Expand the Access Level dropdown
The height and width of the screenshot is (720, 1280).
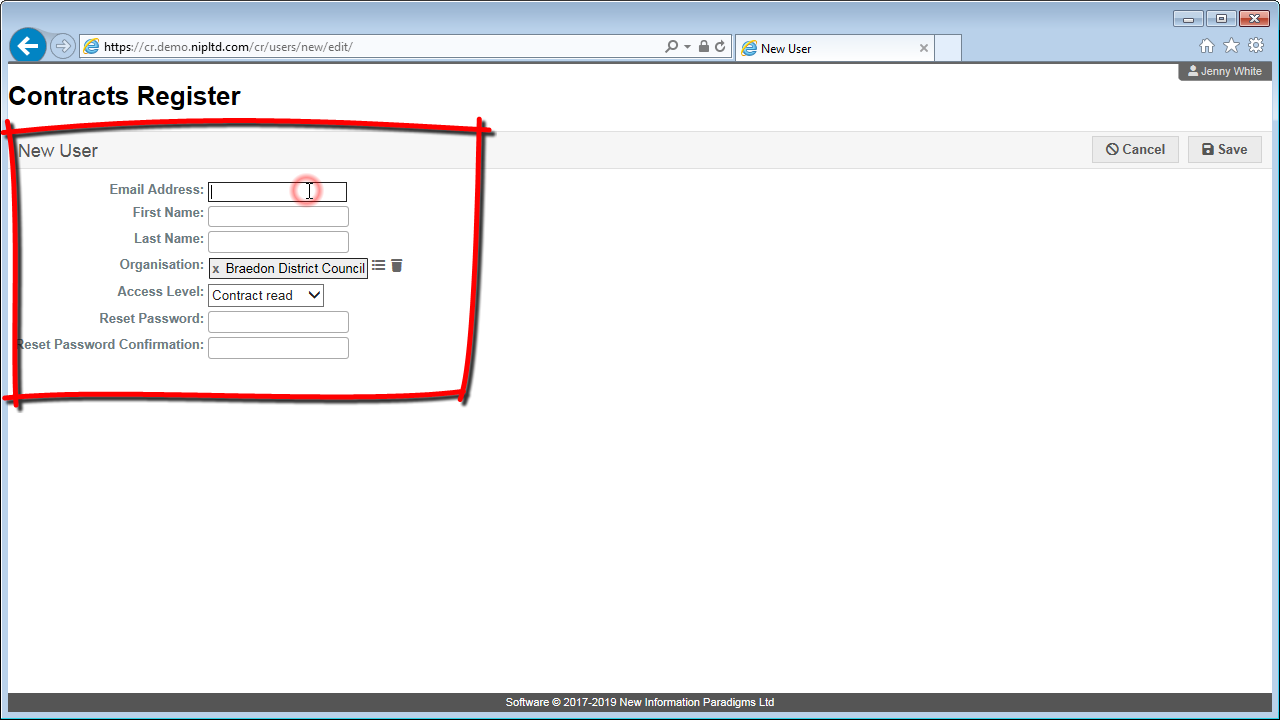click(266, 295)
